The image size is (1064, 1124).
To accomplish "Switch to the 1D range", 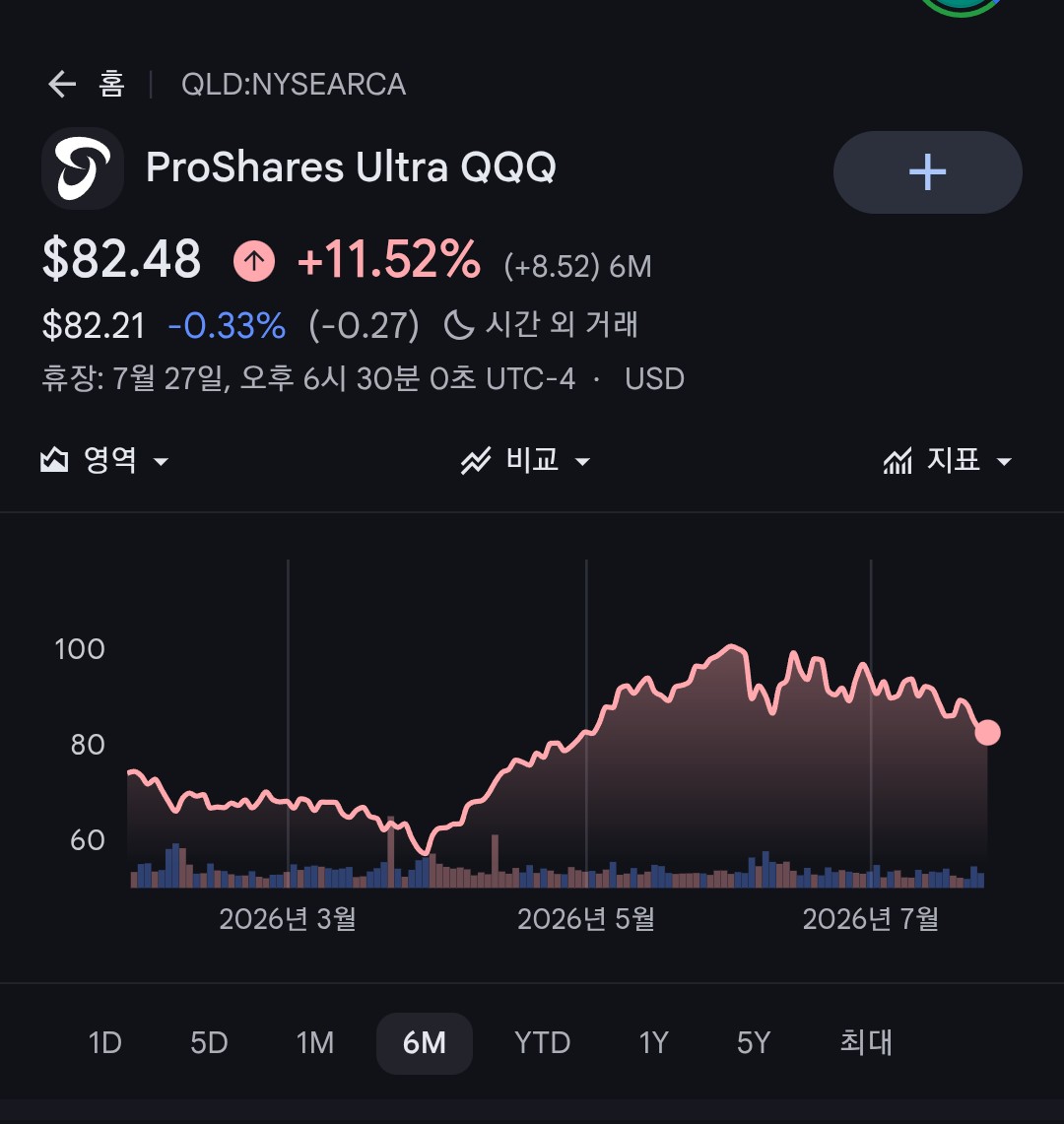I will [x=104, y=1043].
